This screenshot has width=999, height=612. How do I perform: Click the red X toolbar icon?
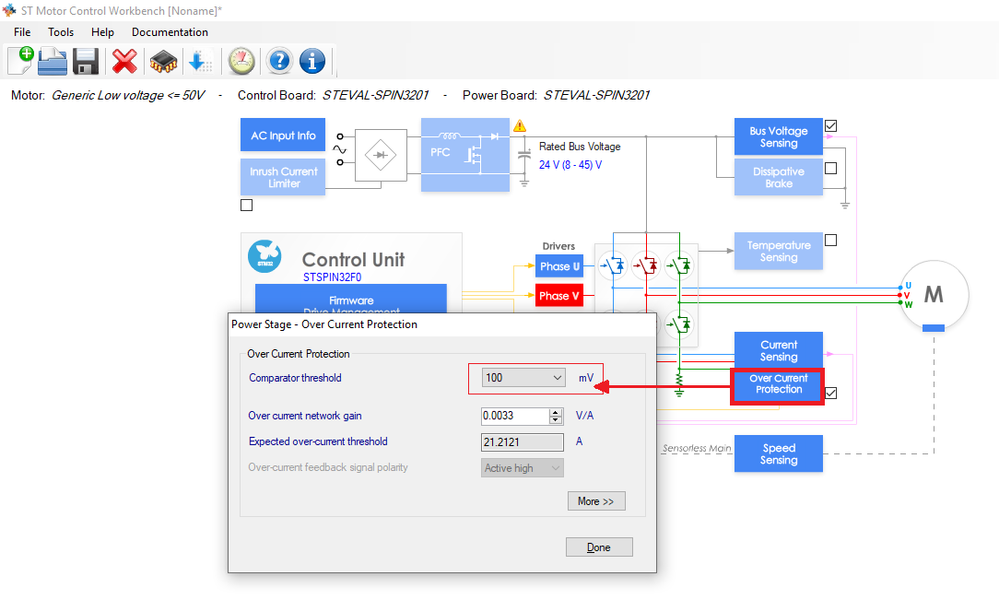click(124, 62)
